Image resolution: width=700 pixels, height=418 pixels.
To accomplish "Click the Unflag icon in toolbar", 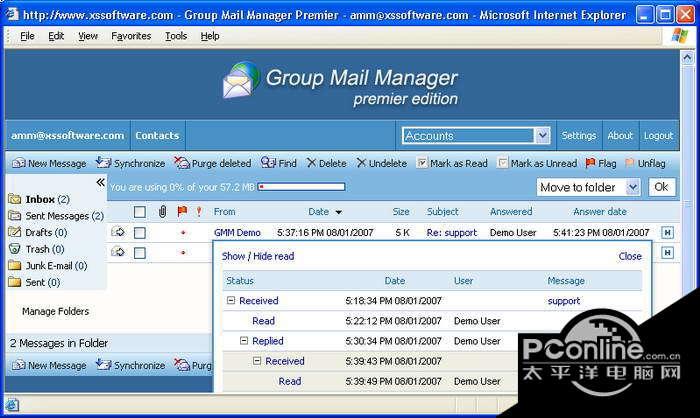I will point(630,163).
